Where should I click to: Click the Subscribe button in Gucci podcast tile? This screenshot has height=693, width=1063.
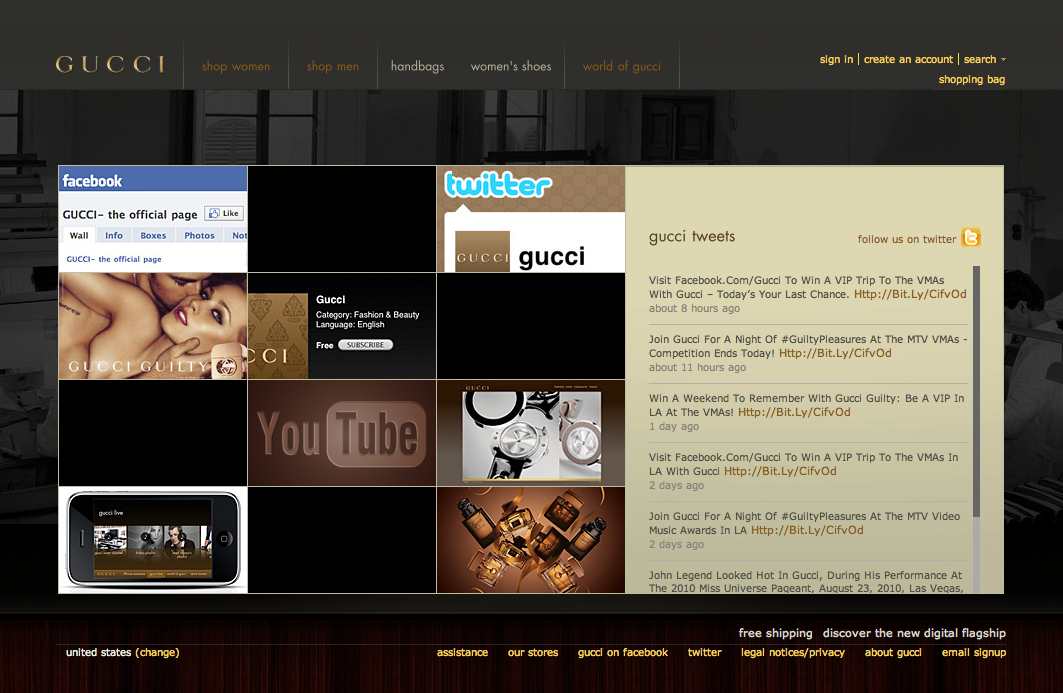(x=365, y=344)
